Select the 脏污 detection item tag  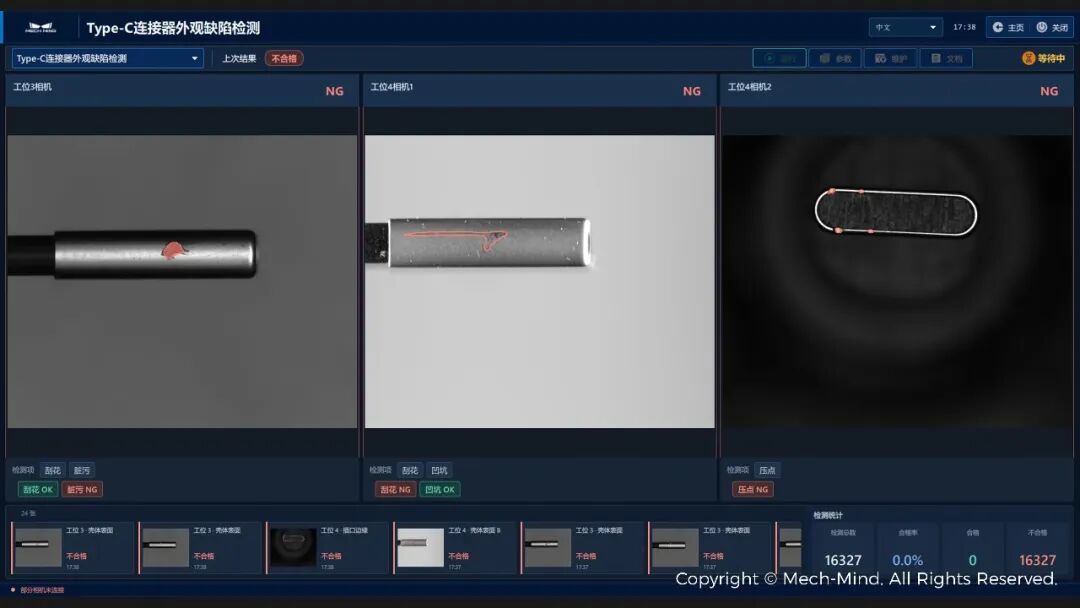click(82, 470)
